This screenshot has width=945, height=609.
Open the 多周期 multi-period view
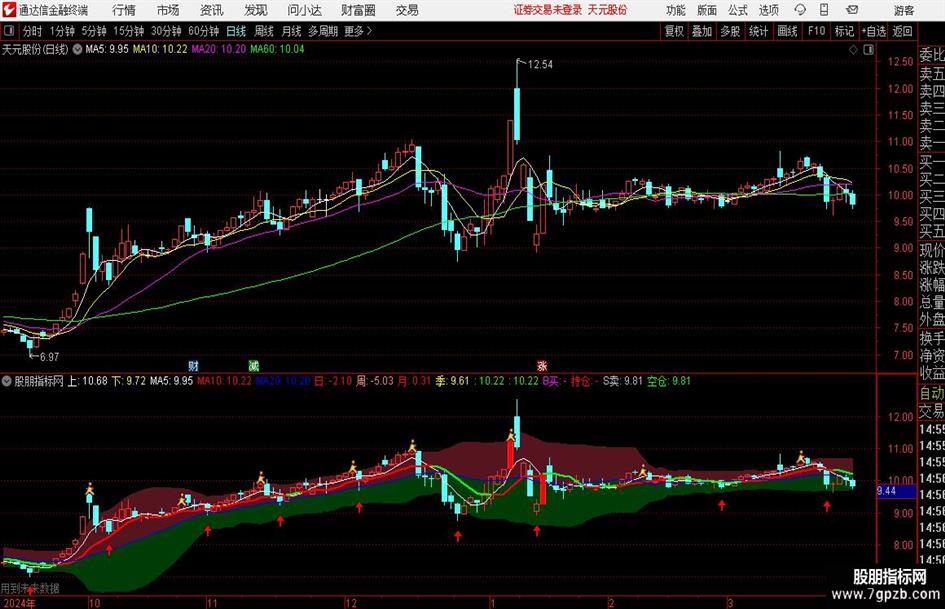click(323, 31)
